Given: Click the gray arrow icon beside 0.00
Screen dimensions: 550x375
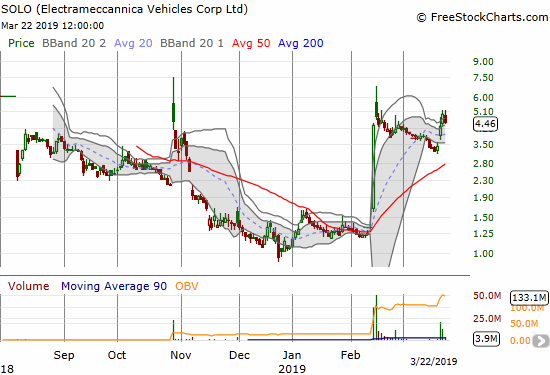Looking at the screenshot, I should (541, 341).
